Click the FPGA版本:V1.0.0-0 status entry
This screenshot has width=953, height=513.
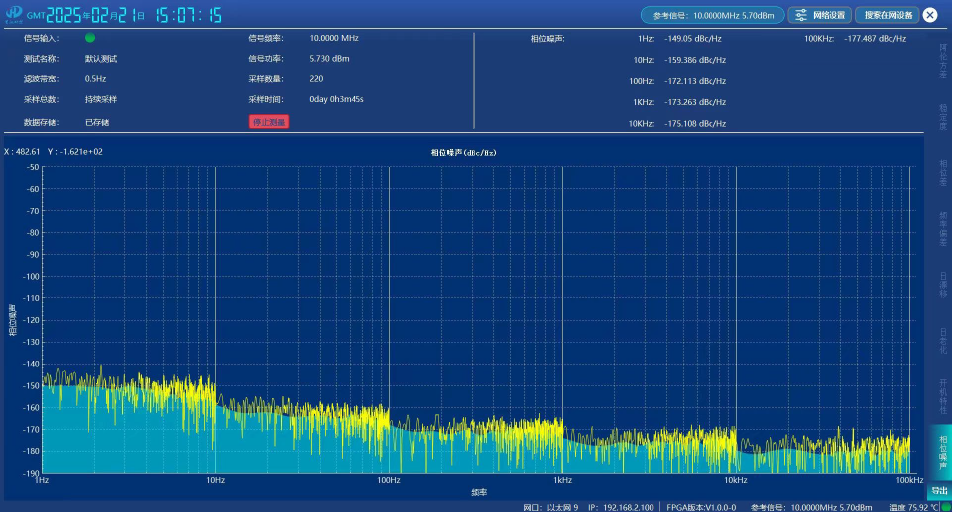tap(701, 507)
